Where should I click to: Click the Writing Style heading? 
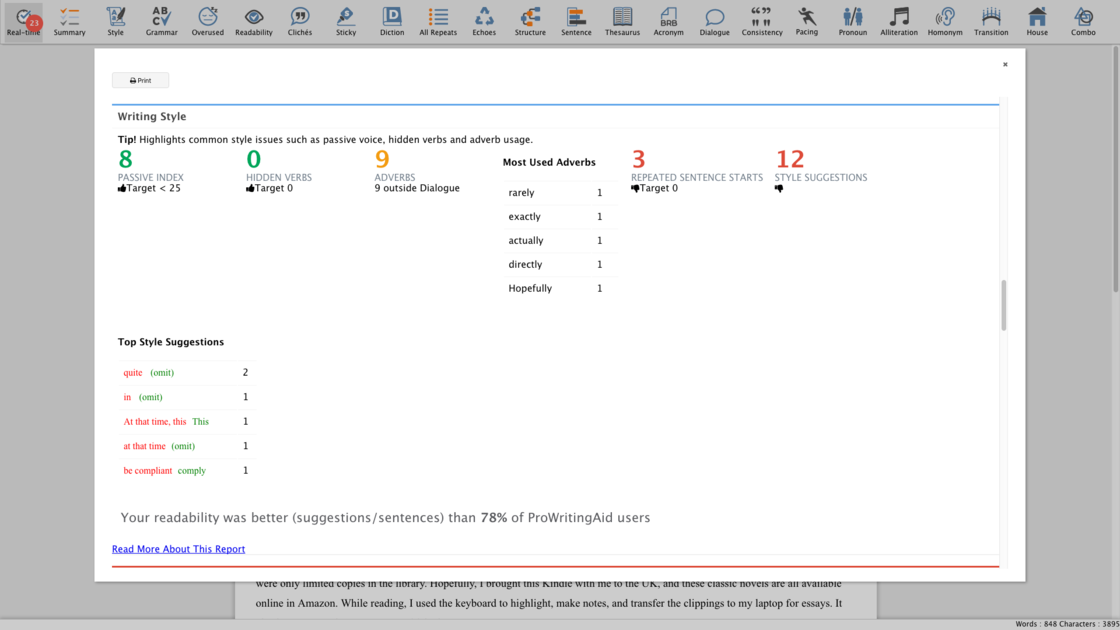(151, 116)
